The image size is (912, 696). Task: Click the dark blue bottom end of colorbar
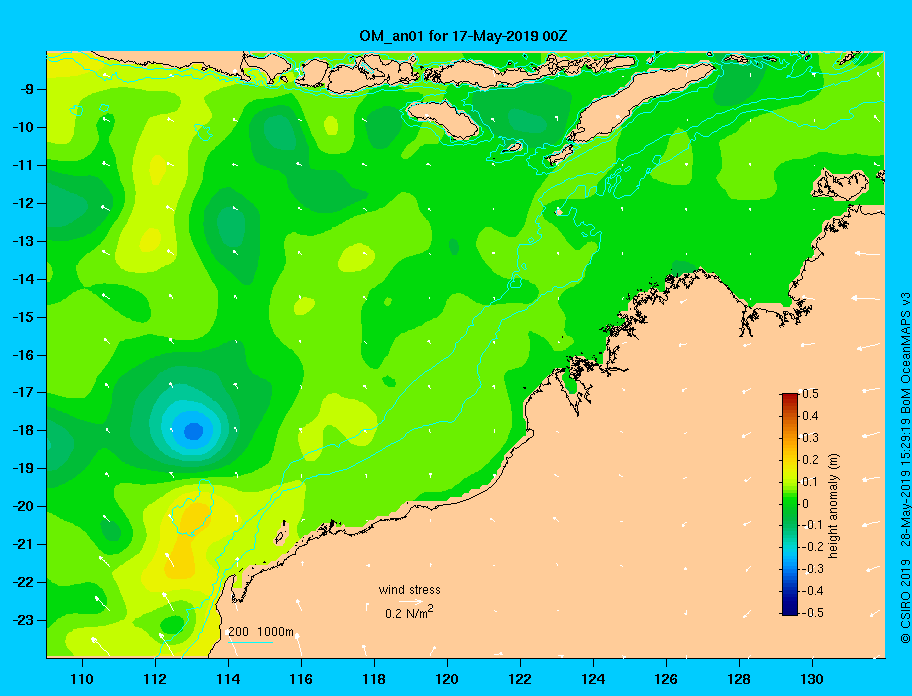pyautogui.click(x=790, y=611)
